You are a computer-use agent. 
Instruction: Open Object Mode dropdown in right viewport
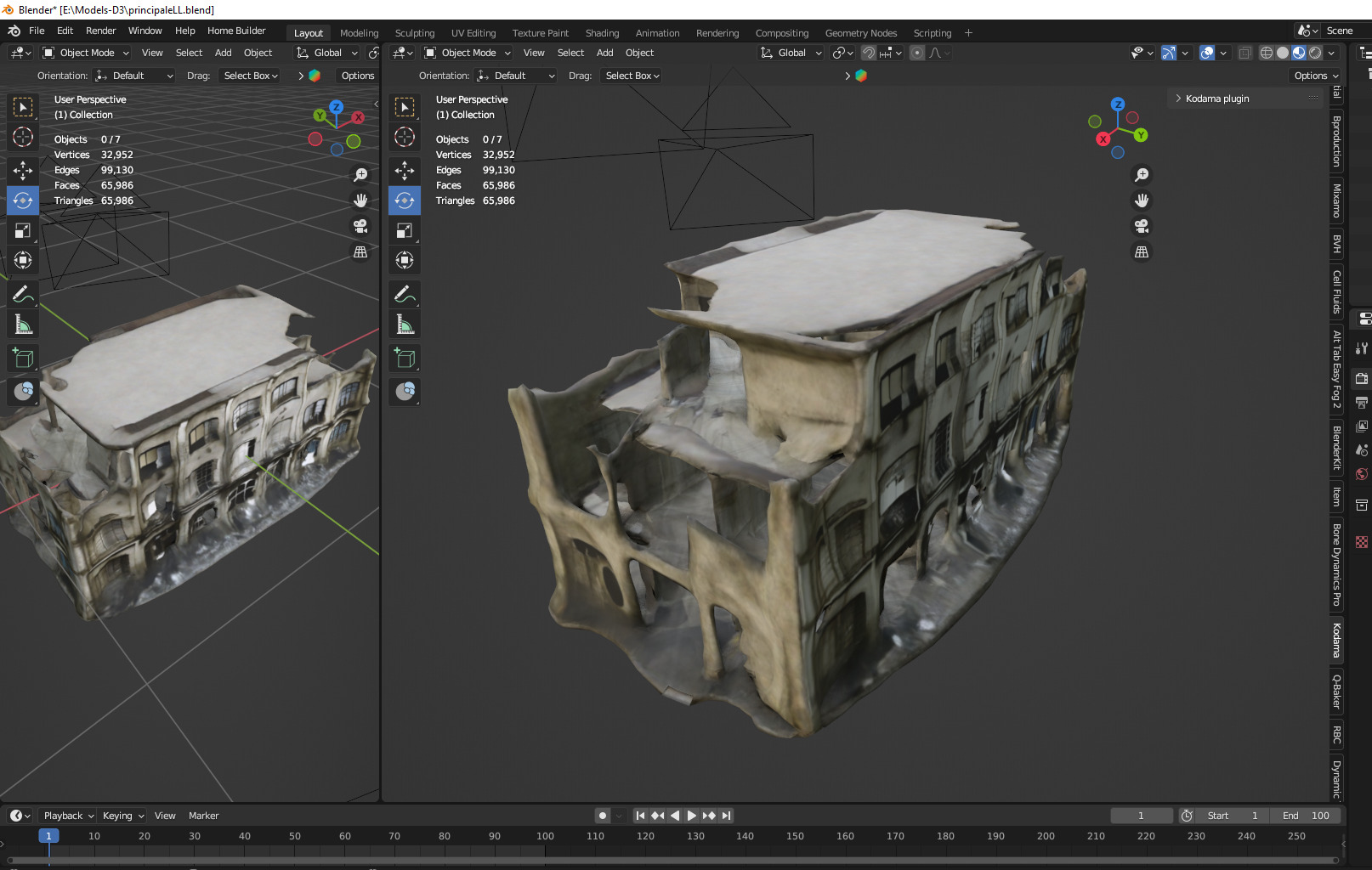pyautogui.click(x=468, y=53)
